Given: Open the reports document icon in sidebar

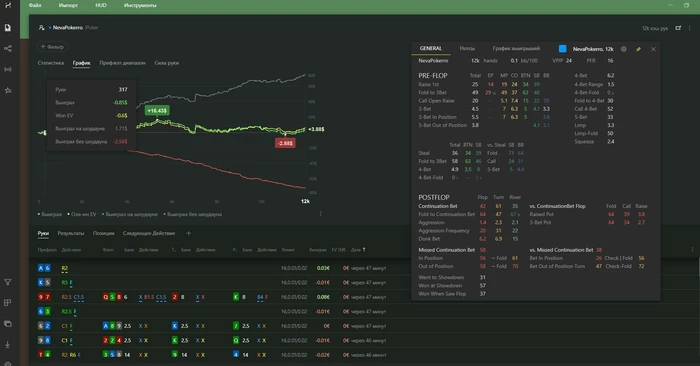Looking at the screenshot, I should 8,28.
